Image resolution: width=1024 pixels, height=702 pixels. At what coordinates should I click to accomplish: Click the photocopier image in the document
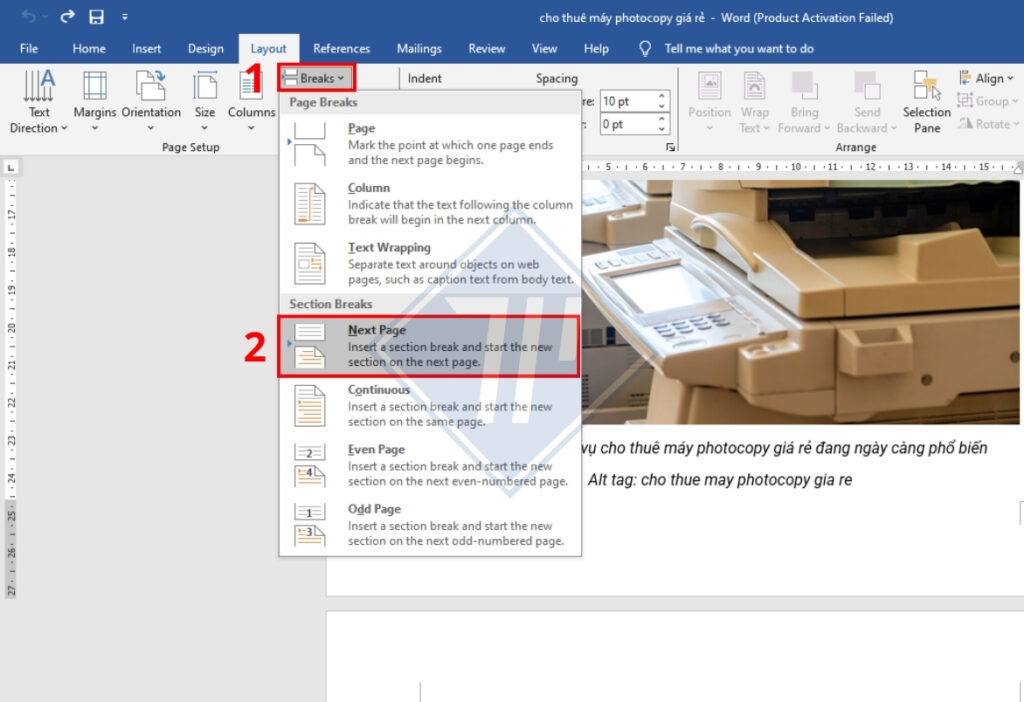[801, 302]
